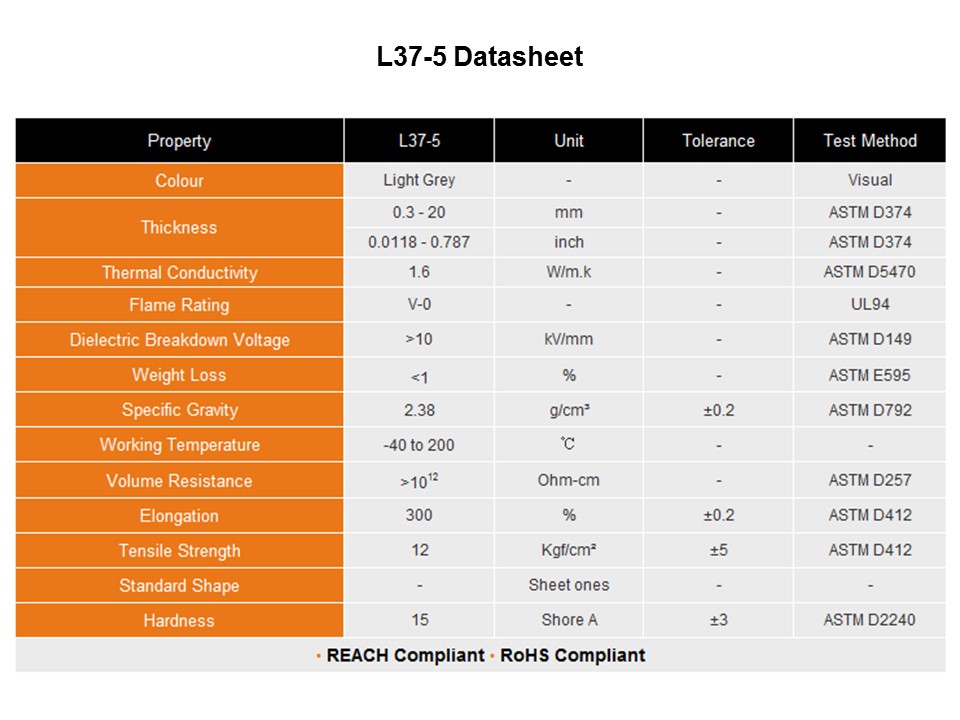The image size is (960, 720).
Task: Select the 'Colour' property row label
Action: (x=179, y=181)
